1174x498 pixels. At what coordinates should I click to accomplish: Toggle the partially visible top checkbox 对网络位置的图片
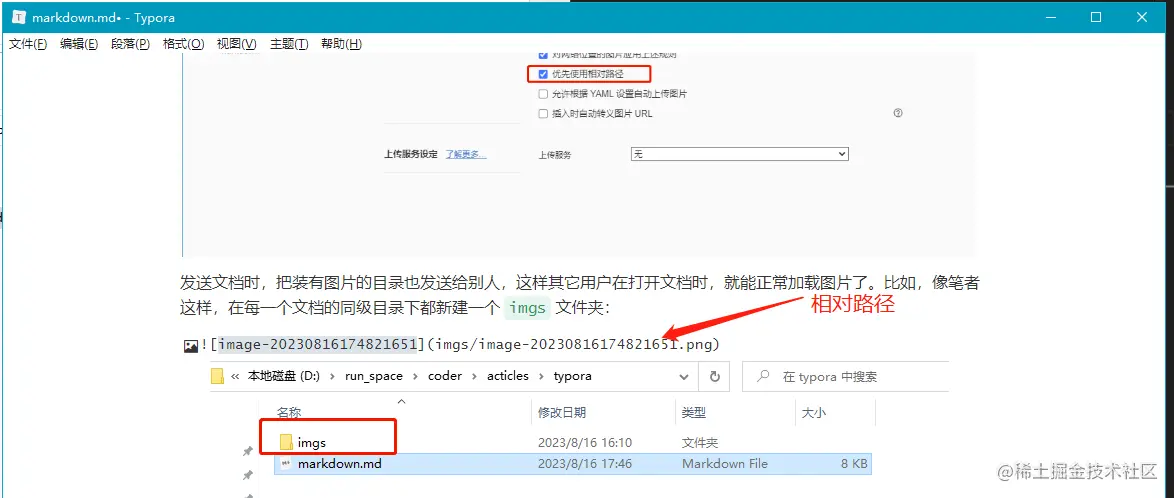coord(544,55)
